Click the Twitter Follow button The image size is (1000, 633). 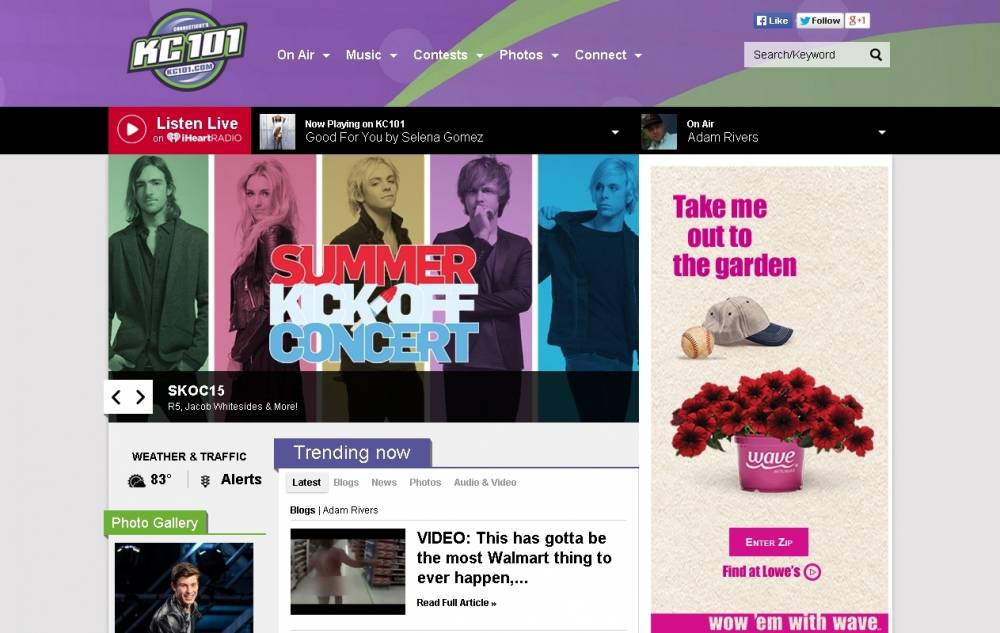click(820, 20)
